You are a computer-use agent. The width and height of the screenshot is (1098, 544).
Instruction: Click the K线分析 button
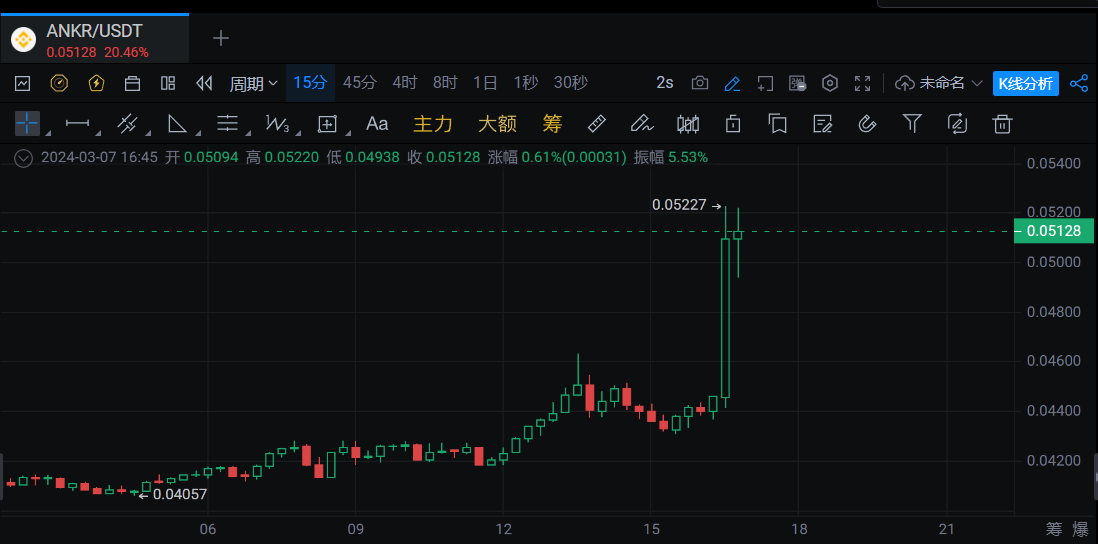click(1026, 83)
